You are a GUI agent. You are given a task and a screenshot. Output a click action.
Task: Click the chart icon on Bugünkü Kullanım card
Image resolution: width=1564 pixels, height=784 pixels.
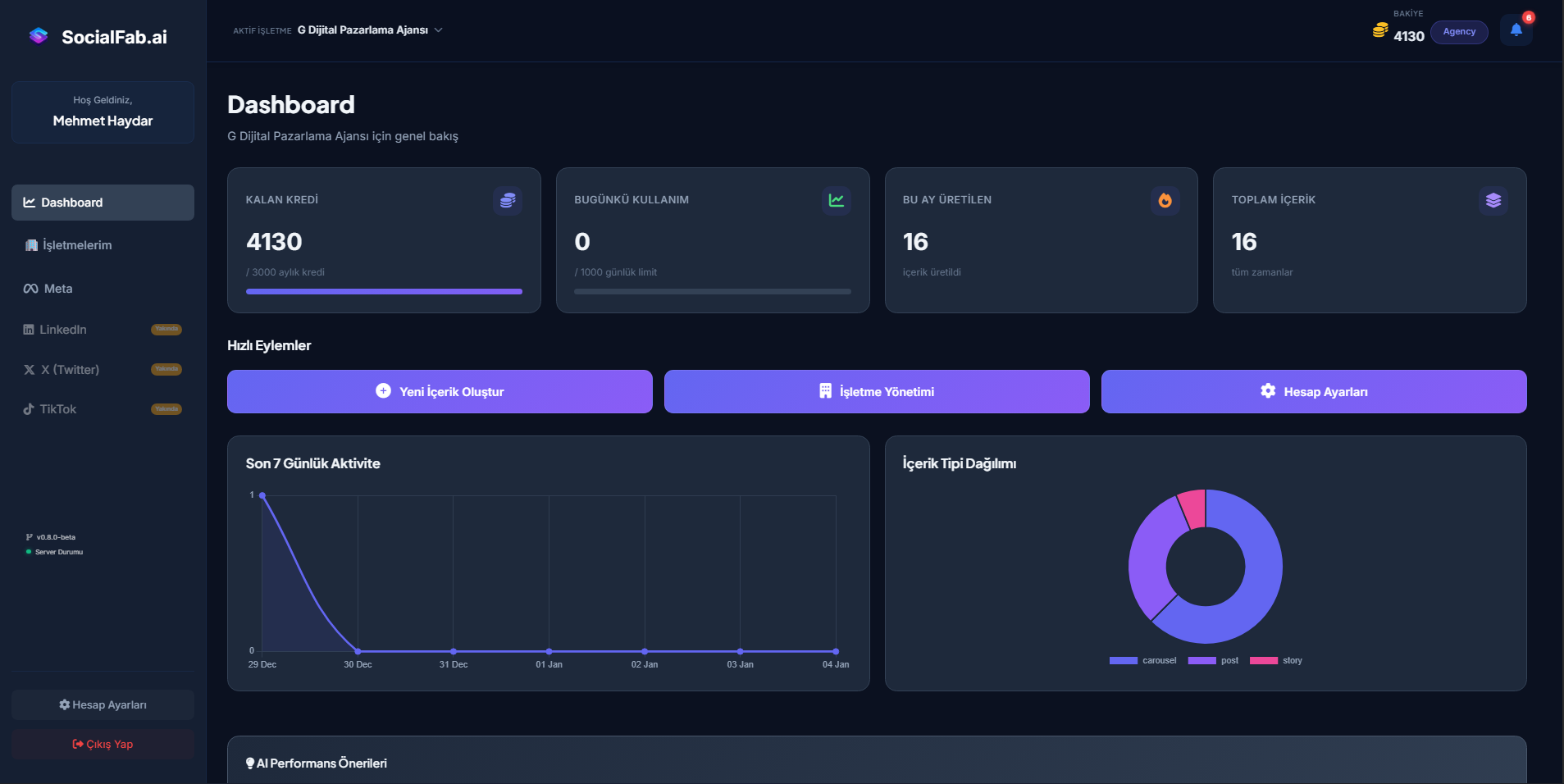click(837, 200)
